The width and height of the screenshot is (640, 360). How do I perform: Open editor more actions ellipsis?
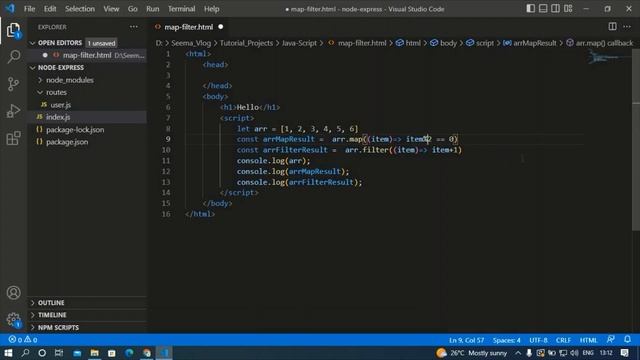click(627, 27)
